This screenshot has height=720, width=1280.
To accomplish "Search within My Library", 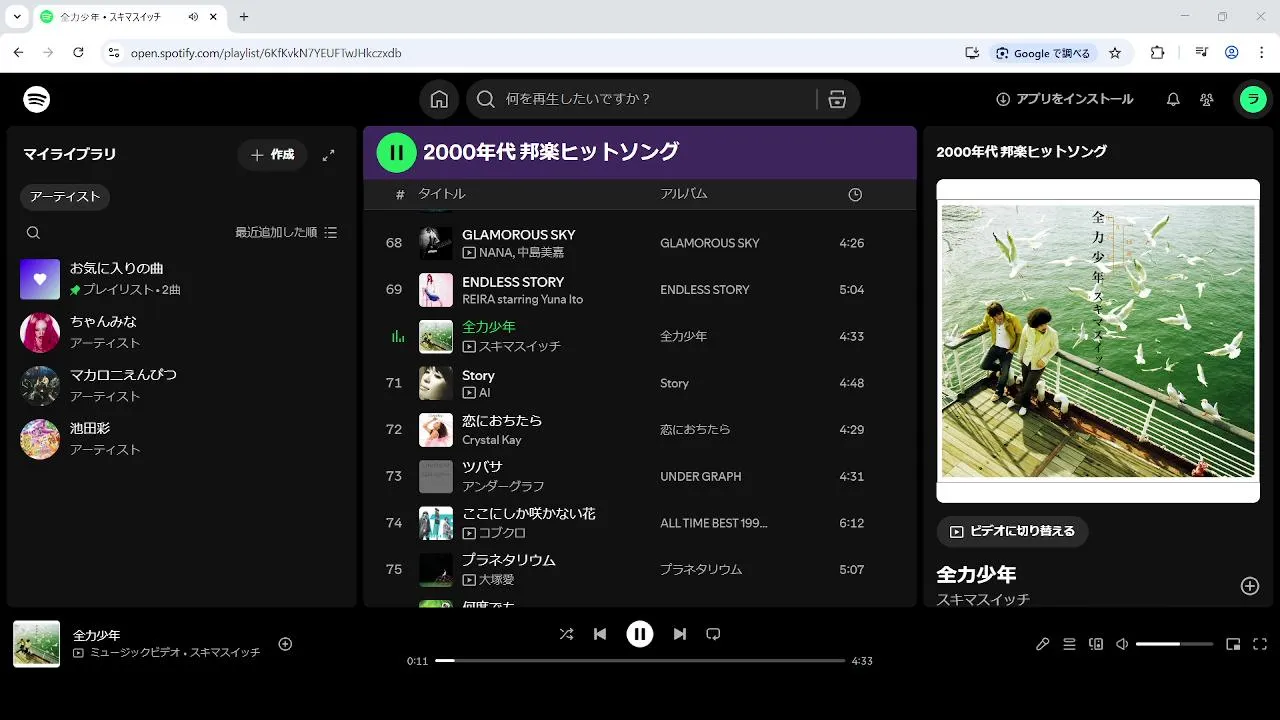I will click(34, 232).
